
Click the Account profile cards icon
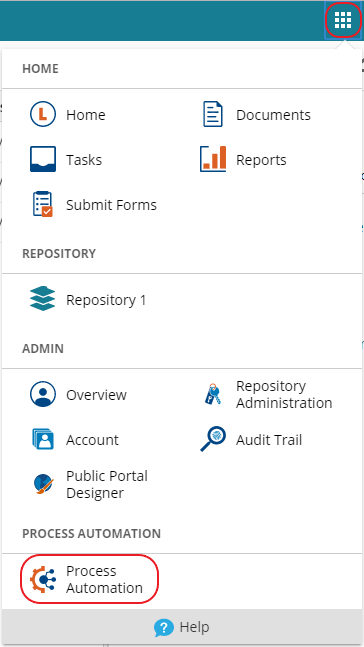point(43,439)
